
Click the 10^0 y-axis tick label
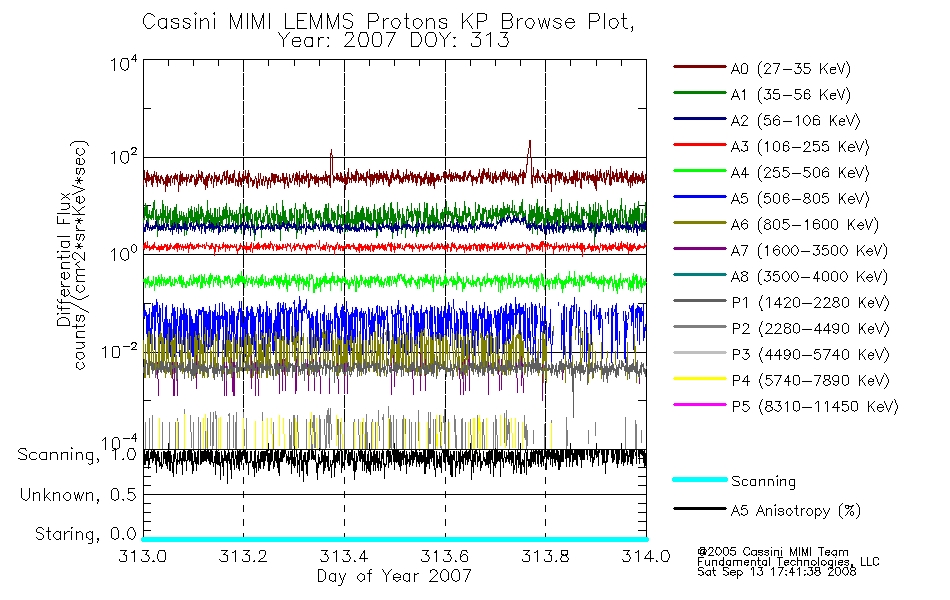(x=124, y=253)
